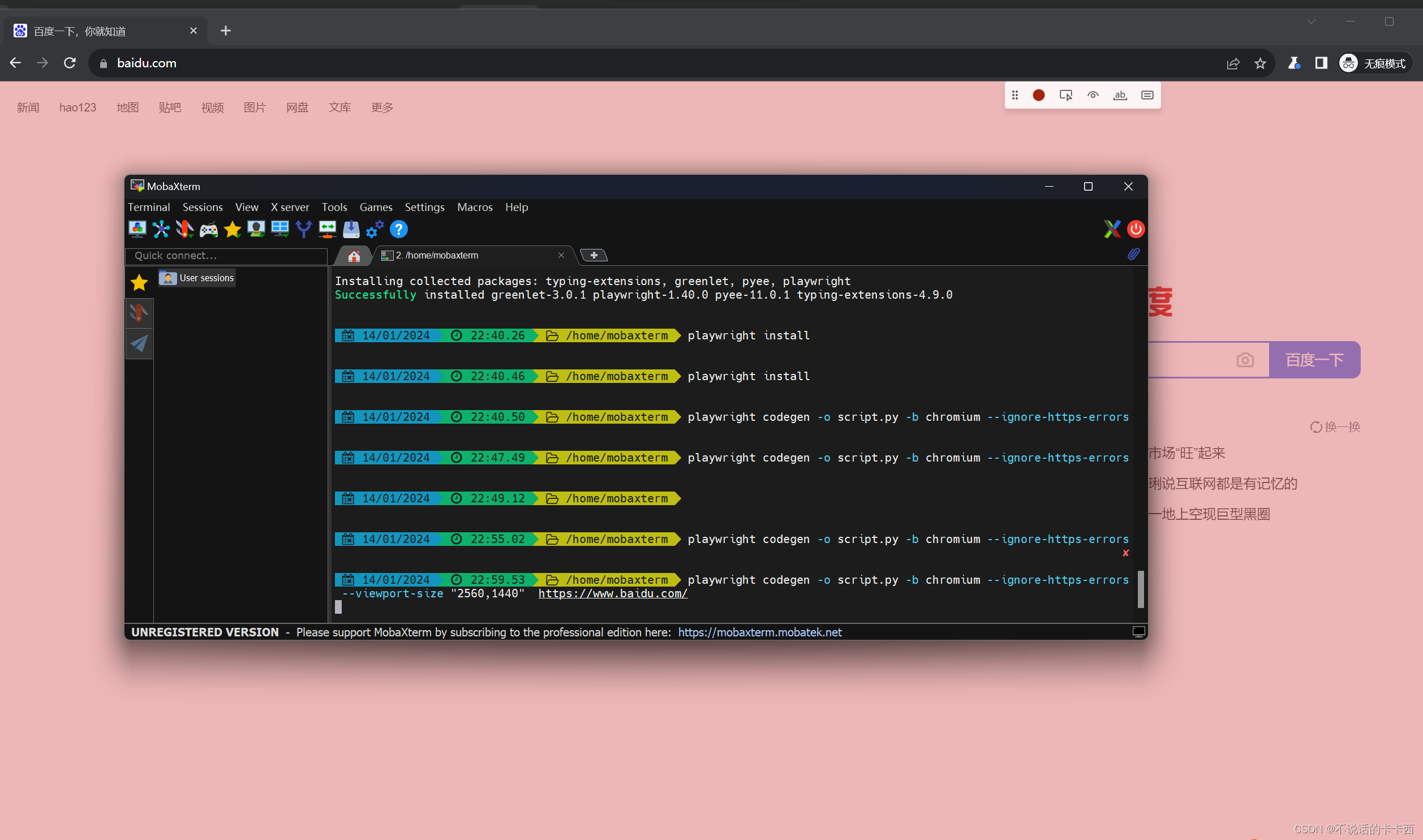Open the Games menu
The width and height of the screenshot is (1423, 840).
(376, 207)
